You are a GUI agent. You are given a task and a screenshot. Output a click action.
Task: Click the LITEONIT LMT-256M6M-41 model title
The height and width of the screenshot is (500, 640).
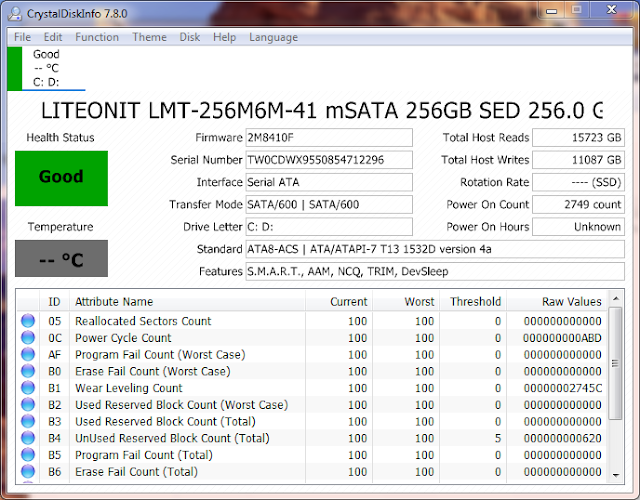(x=322, y=111)
